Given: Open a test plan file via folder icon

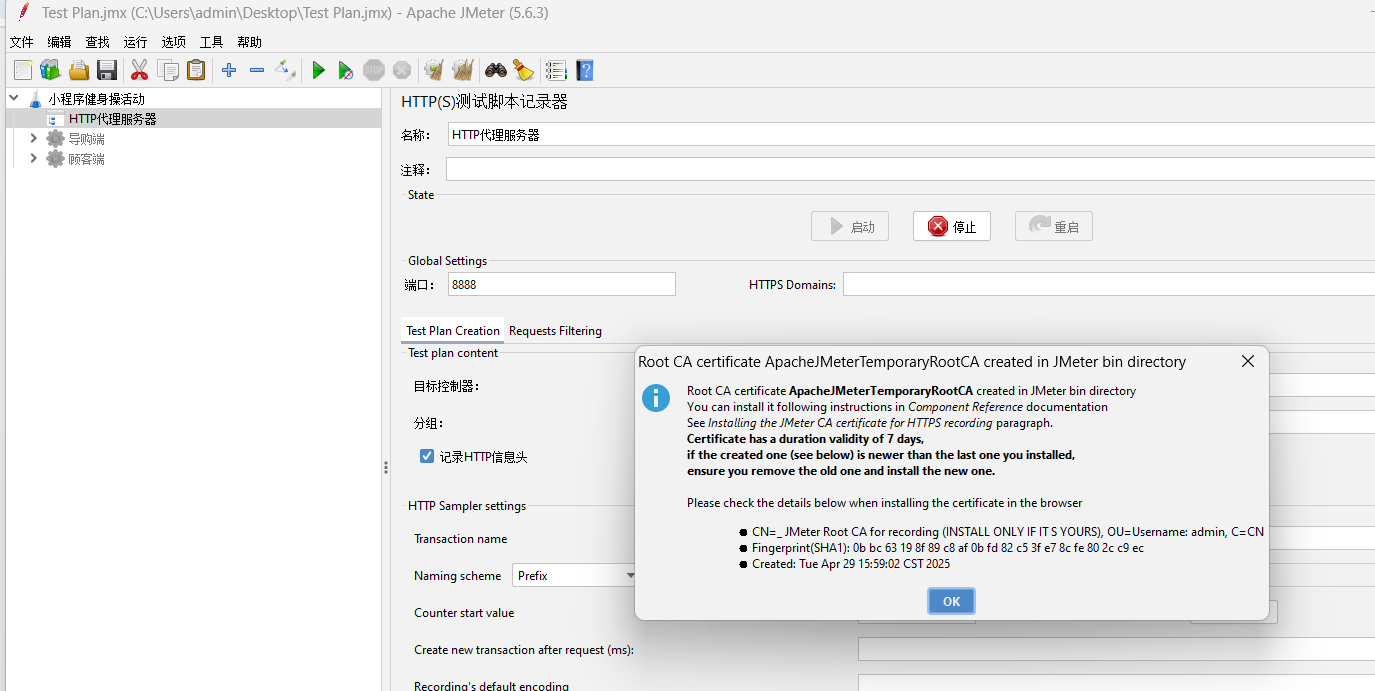Looking at the screenshot, I should pos(79,70).
